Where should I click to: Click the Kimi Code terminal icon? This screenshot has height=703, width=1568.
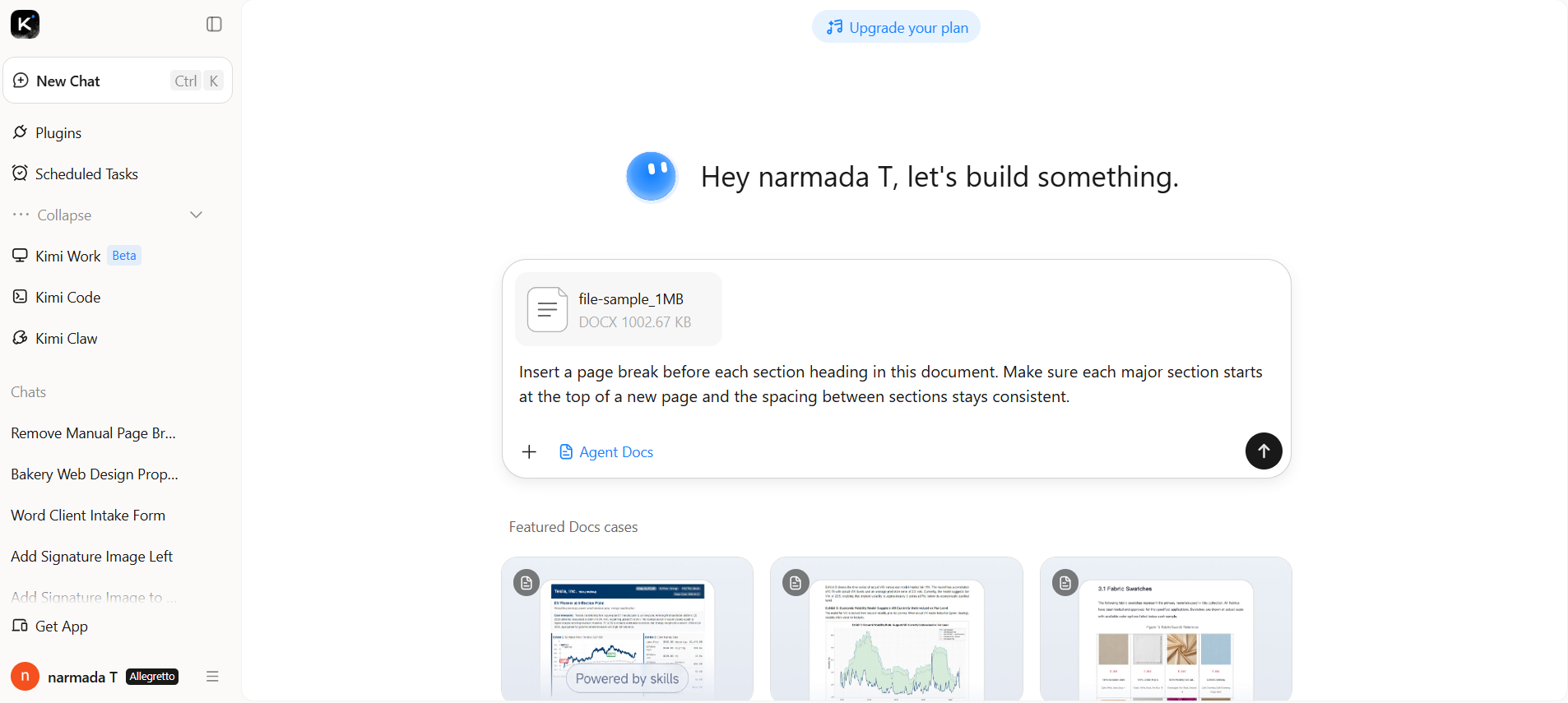21,296
